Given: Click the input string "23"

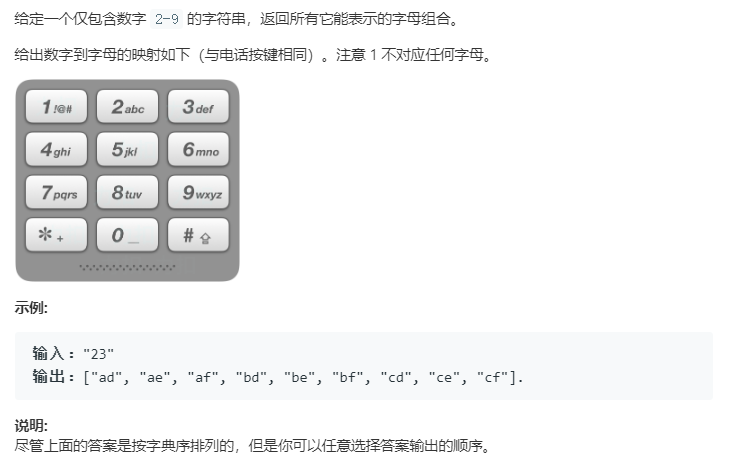Looking at the screenshot, I should pos(98,354).
